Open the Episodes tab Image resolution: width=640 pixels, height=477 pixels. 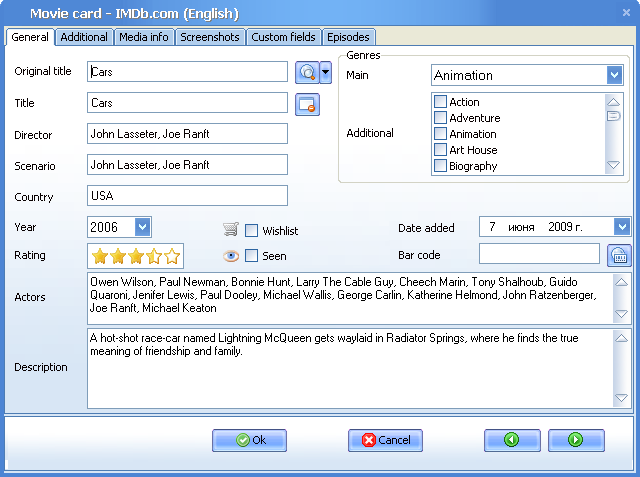point(348,37)
